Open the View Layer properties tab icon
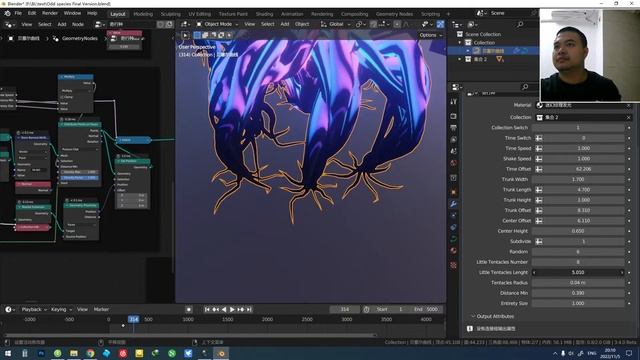Screen dimensions: 640x360 point(453,140)
